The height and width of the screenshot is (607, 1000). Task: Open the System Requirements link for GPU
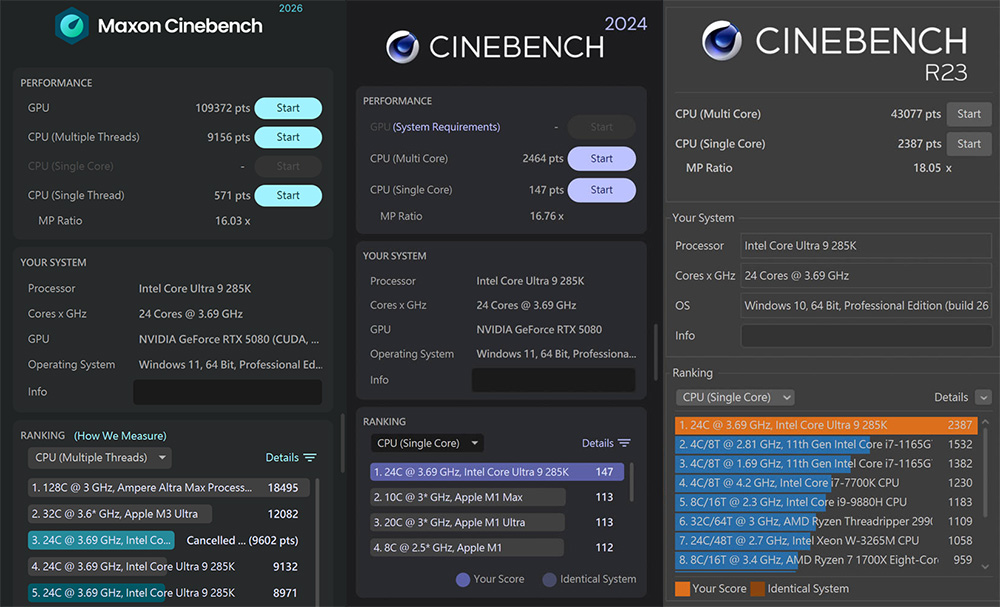[x=446, y=127]
